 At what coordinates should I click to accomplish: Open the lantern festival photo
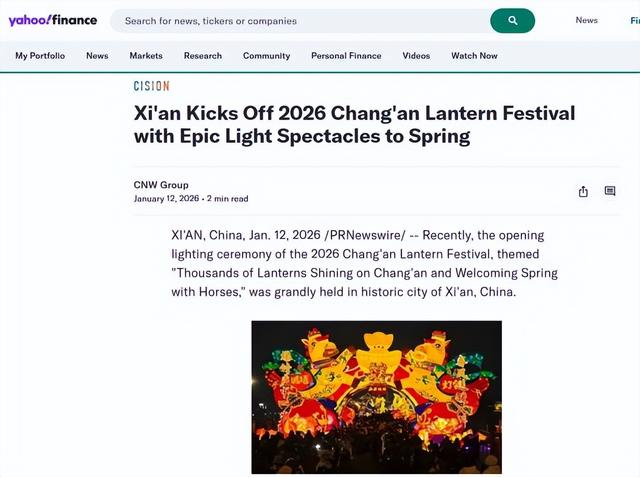coord(376,396)
